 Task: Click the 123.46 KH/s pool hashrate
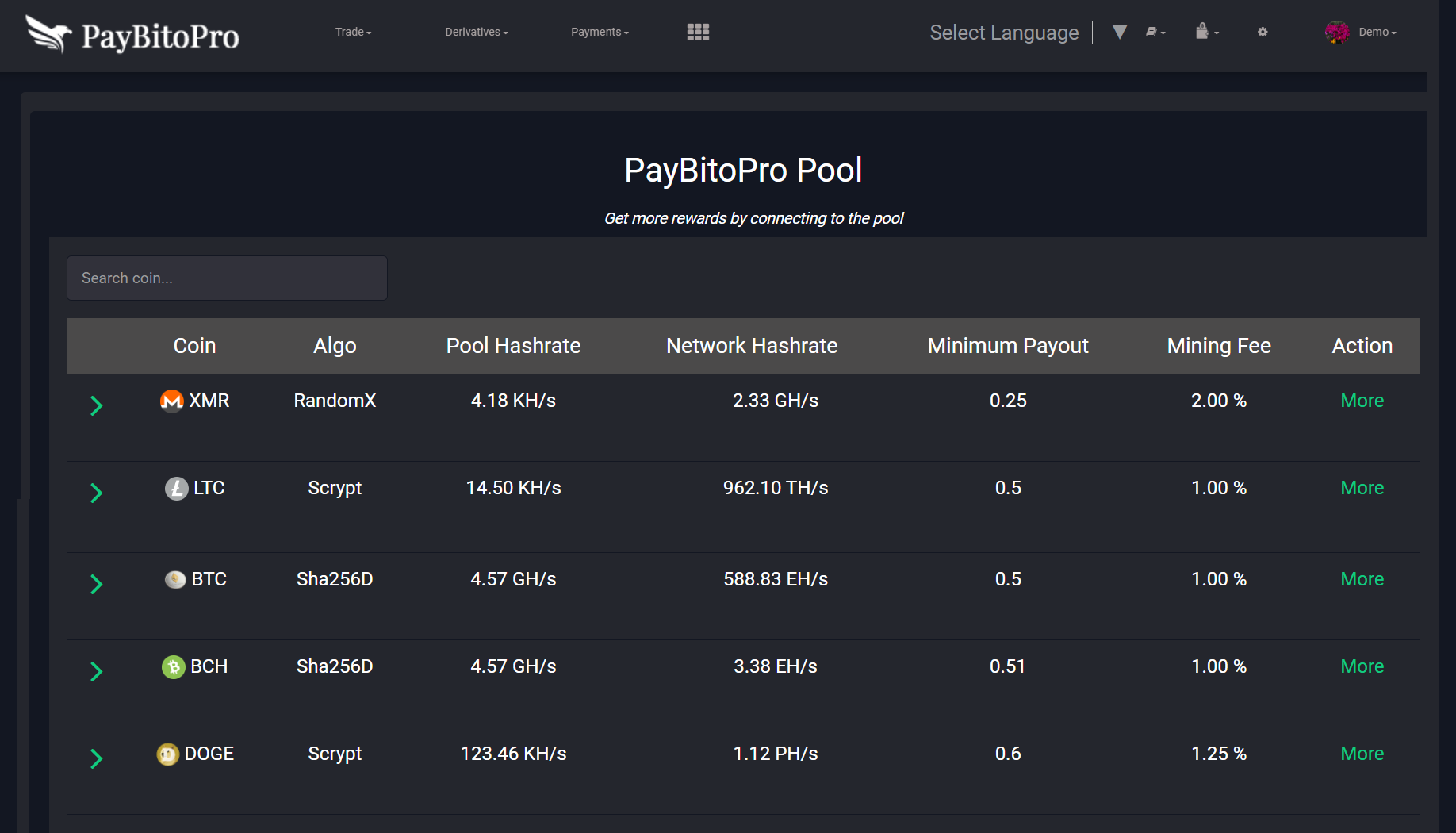(513, 754)
